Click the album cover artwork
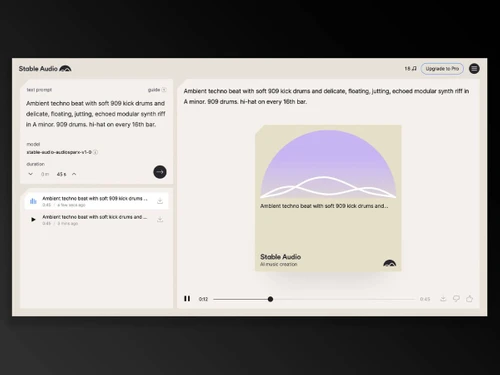Viewport: 500px width, 375px height. tap(328, 198)
